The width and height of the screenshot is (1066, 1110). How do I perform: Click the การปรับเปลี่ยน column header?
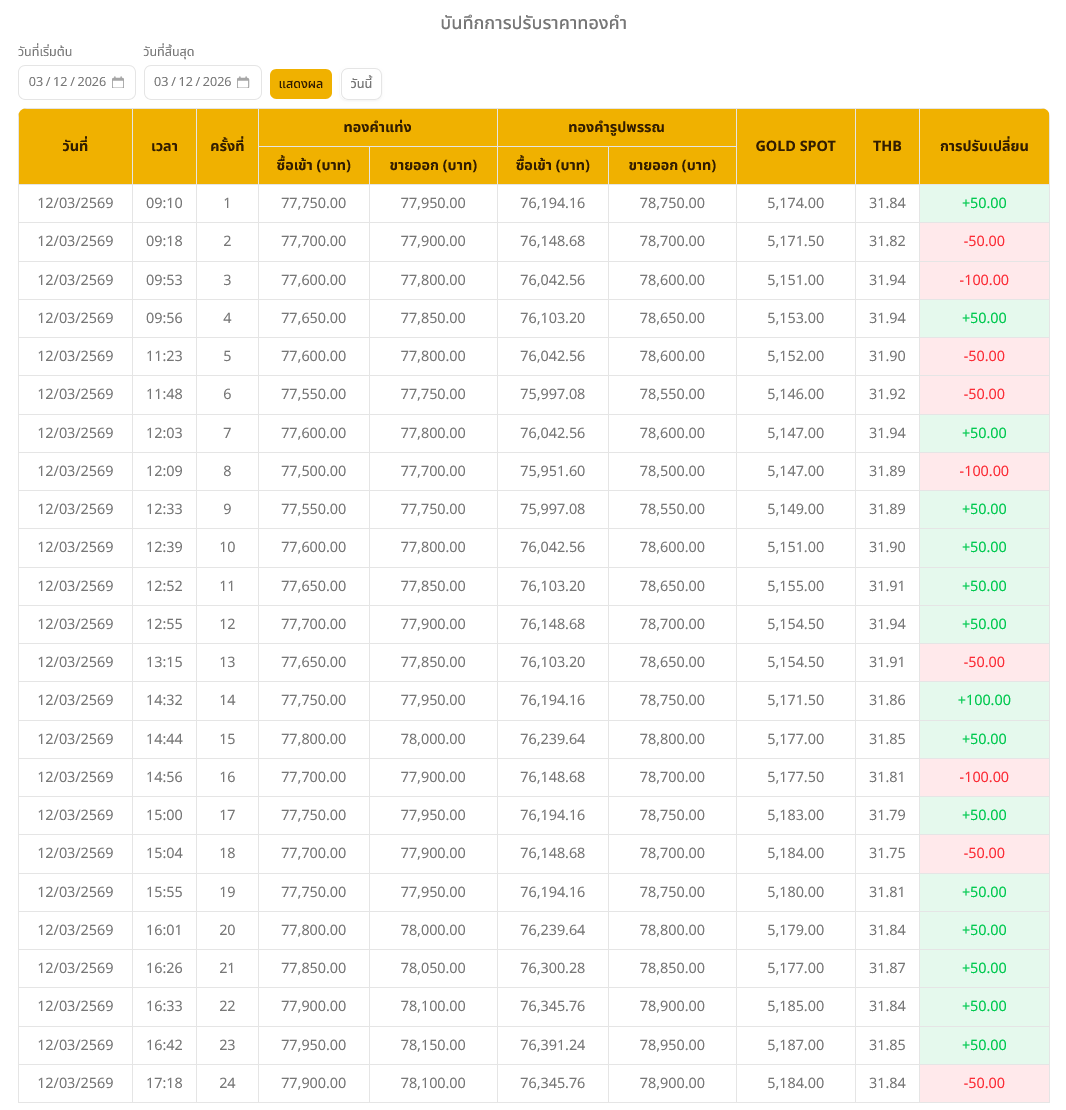coord(984,146)
